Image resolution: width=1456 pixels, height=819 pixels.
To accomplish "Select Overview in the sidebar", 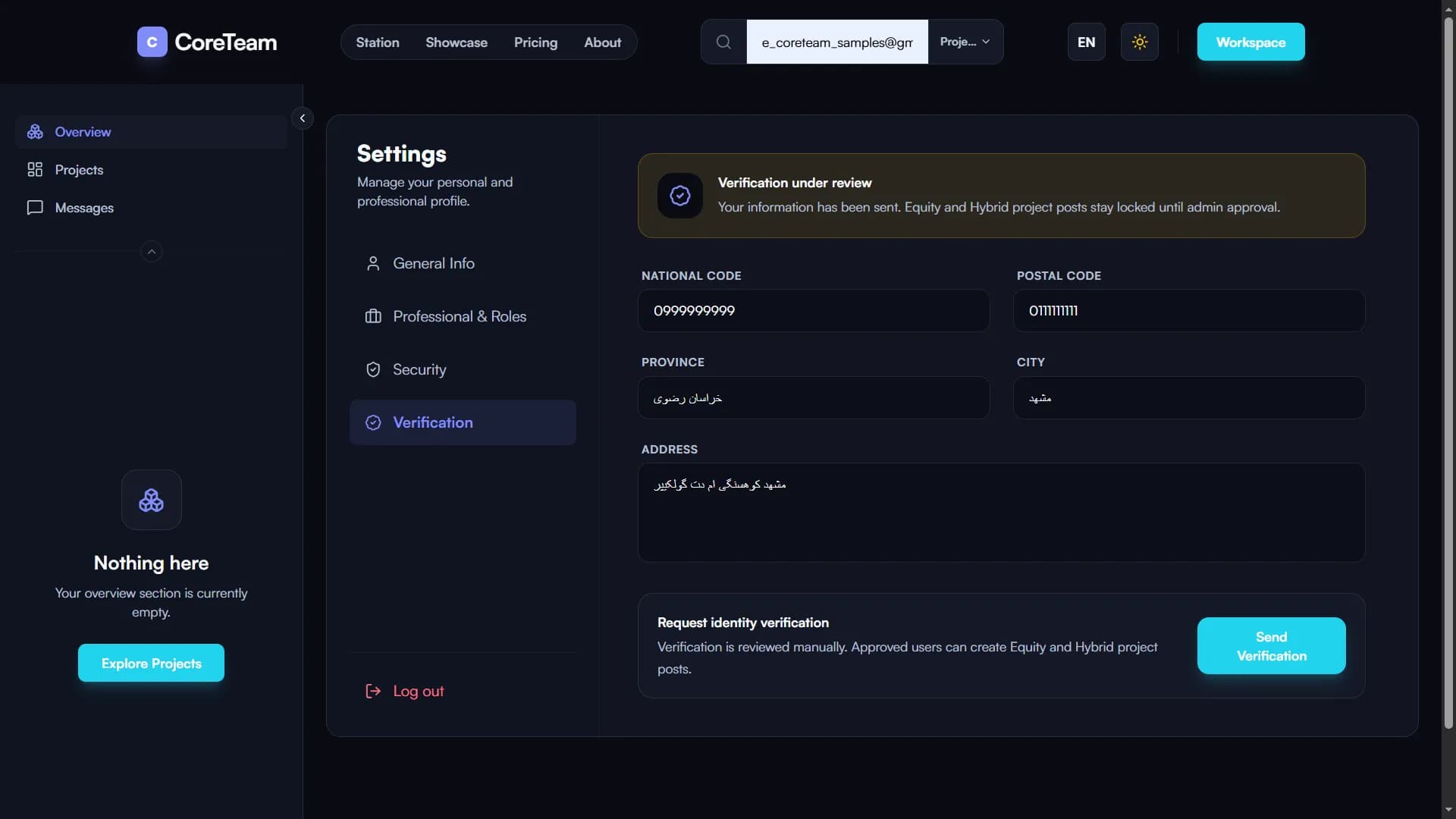I will tap(152, 132).
